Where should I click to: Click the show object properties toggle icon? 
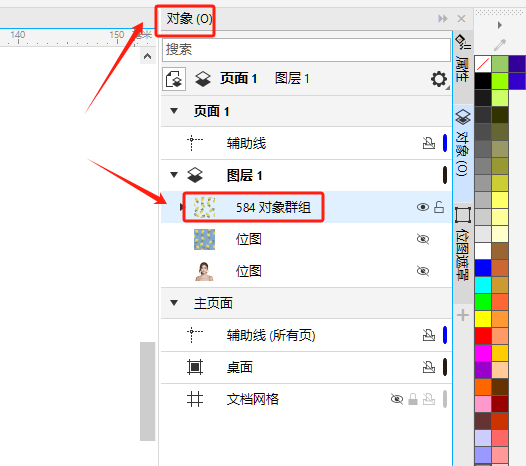(174, 79)
